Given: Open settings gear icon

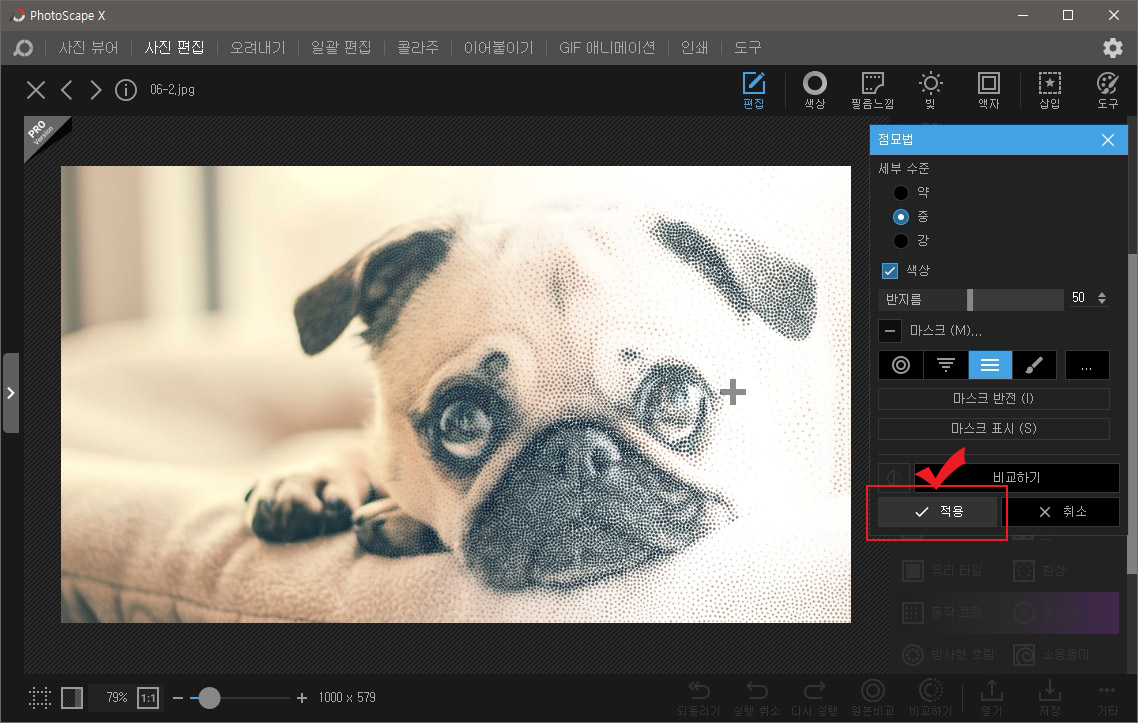Looking at the screenshot, I should pyautogui.click(x=1113, y=48).
